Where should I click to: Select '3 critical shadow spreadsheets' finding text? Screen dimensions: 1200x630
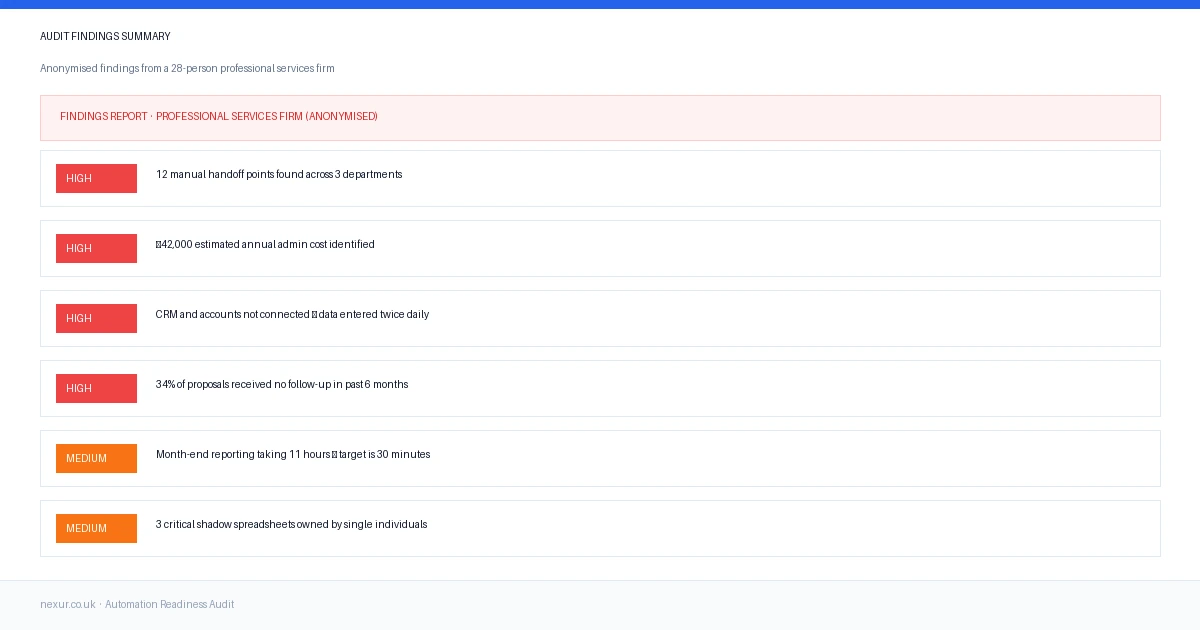[x=291, y=524]
